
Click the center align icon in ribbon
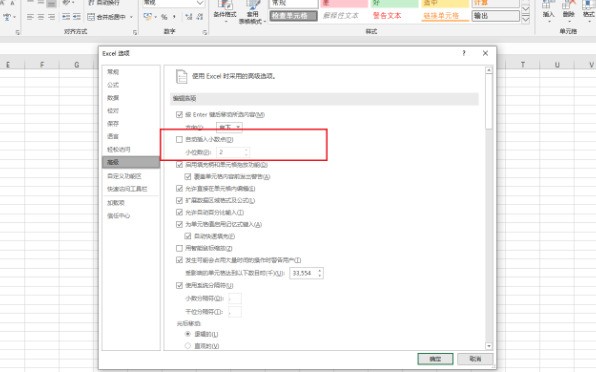41,17
